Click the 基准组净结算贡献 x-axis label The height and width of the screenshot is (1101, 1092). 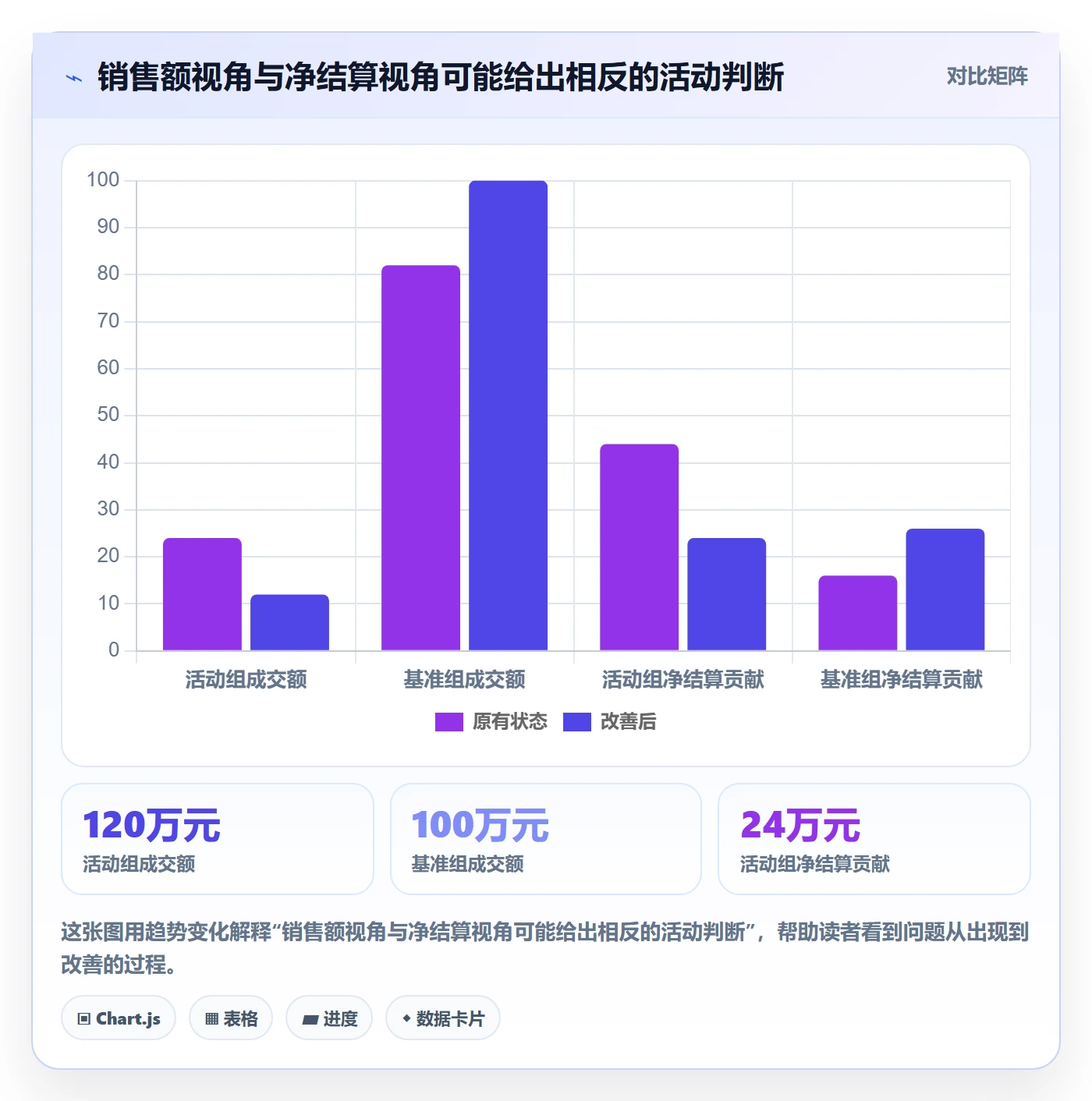tap(901, 680)
